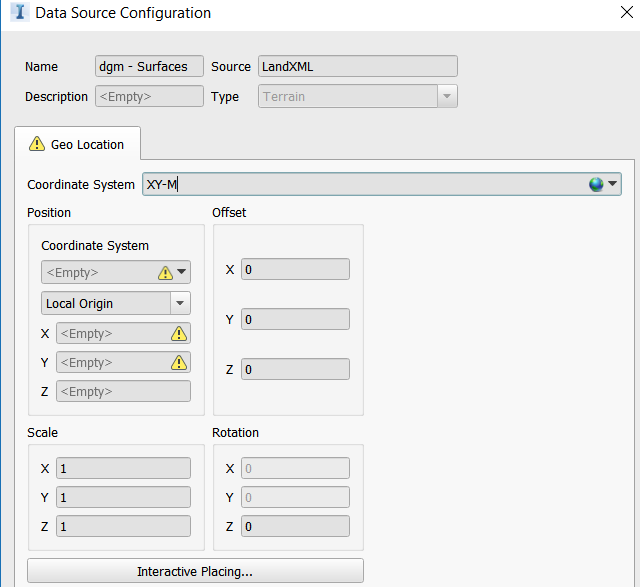The image size is (640, 587).
Task: Open the Type Terrain dropdown
Action: pos(447,96)
